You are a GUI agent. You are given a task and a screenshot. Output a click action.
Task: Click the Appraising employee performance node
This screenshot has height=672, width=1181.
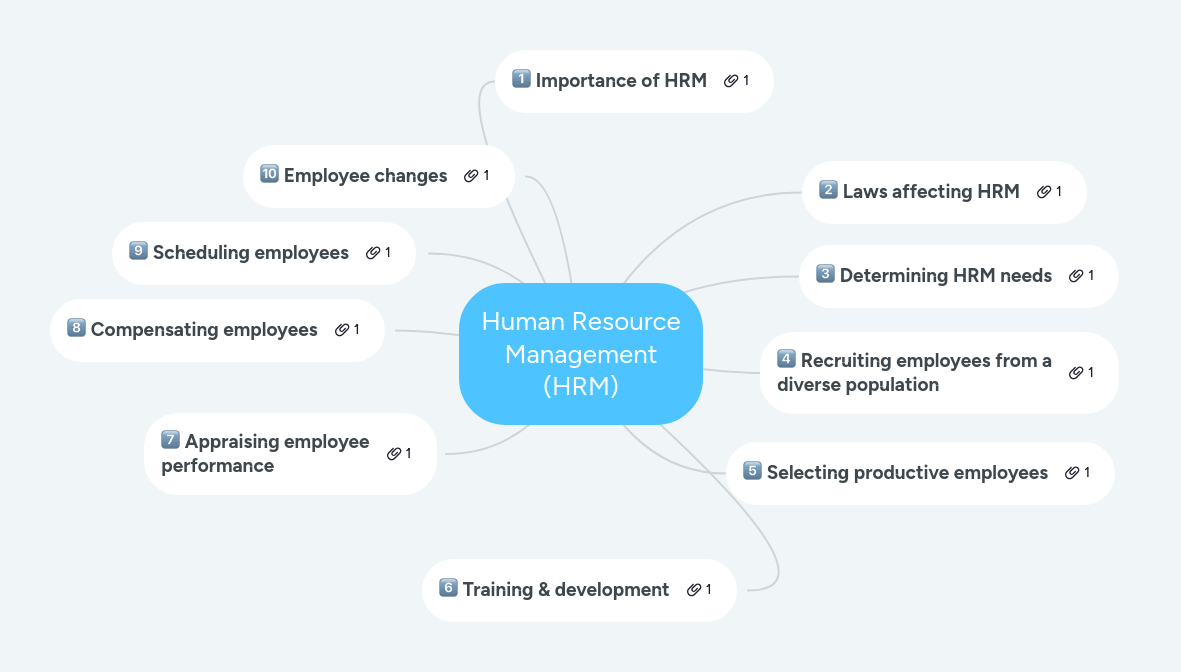coord(265,453)
